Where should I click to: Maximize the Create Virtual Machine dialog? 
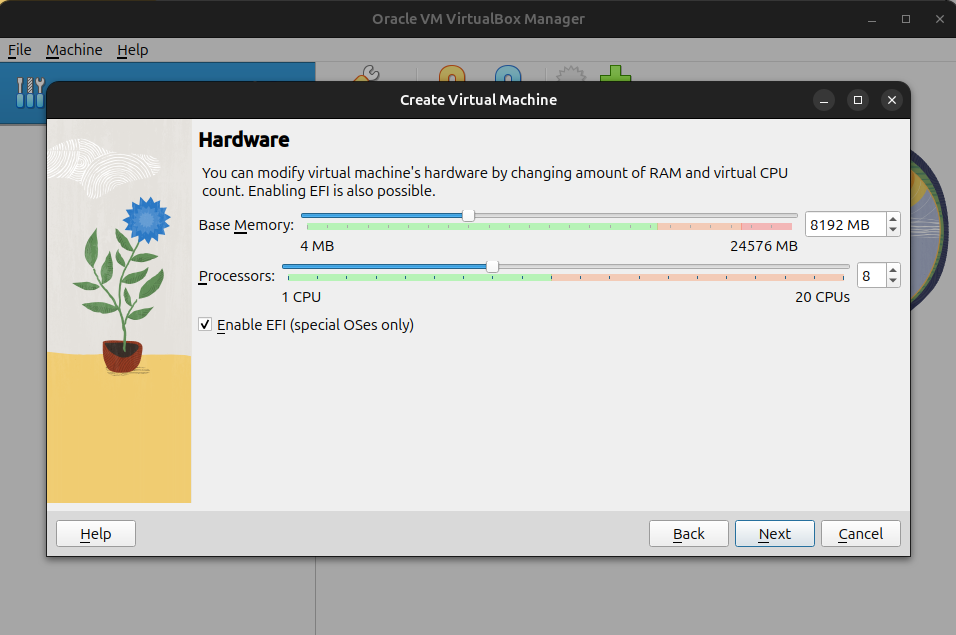858,100
